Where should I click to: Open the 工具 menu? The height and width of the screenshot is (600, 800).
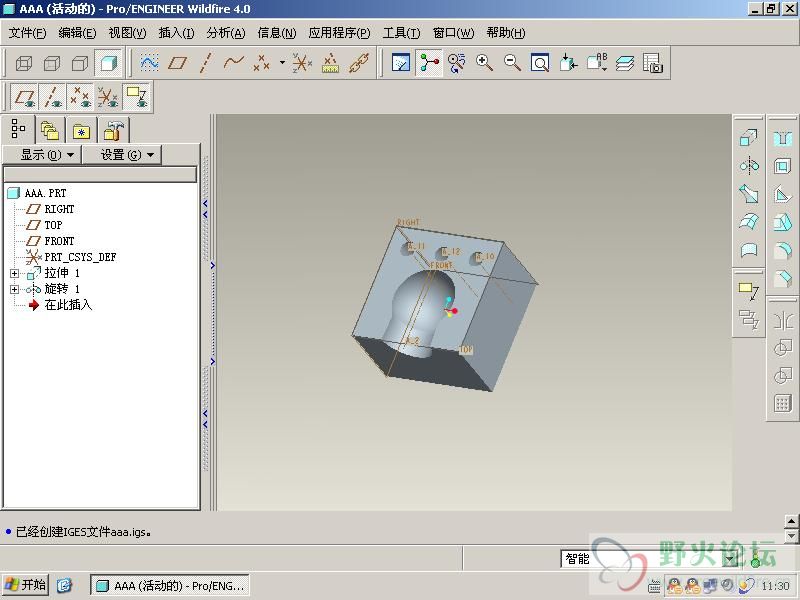coord(401,33)
